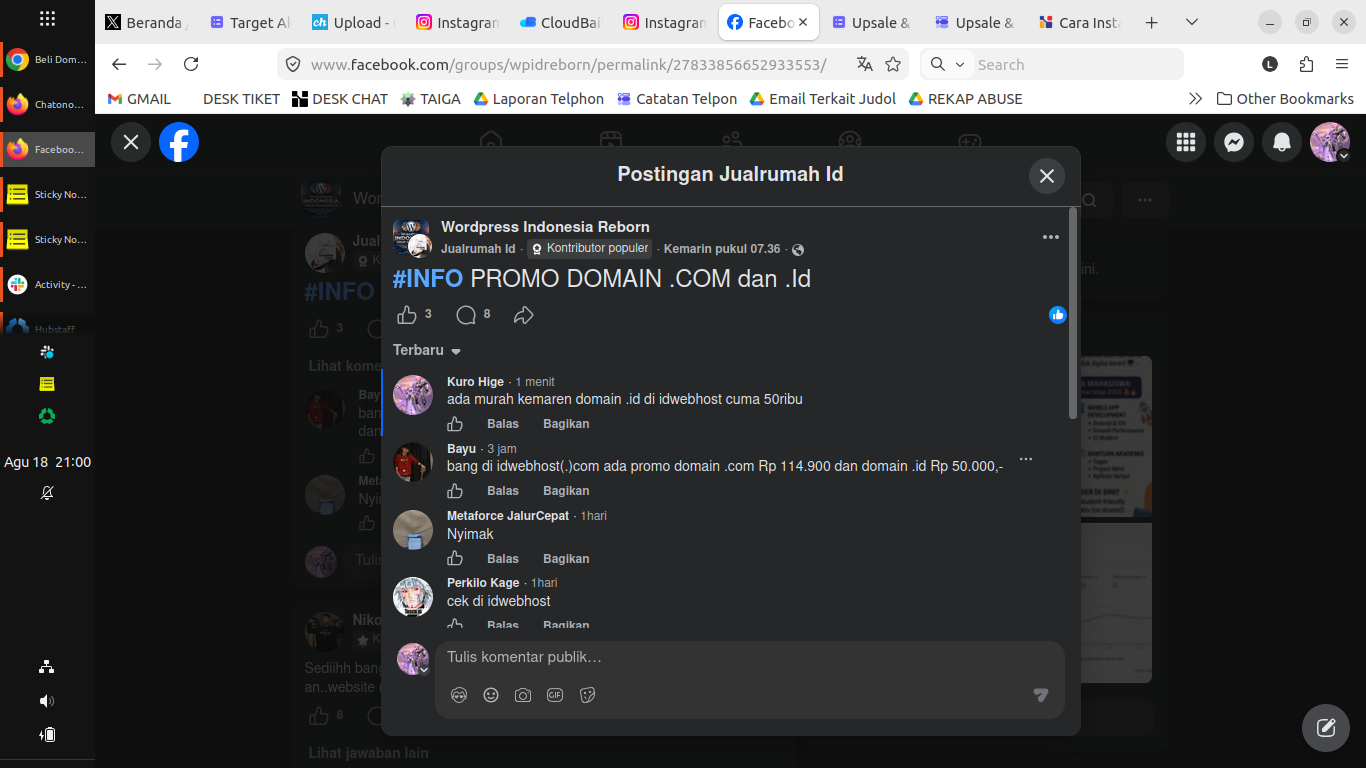Screen dimensions: 1366x768
Task: Switch to the CloudBai tab
Action: pos(559,22)
